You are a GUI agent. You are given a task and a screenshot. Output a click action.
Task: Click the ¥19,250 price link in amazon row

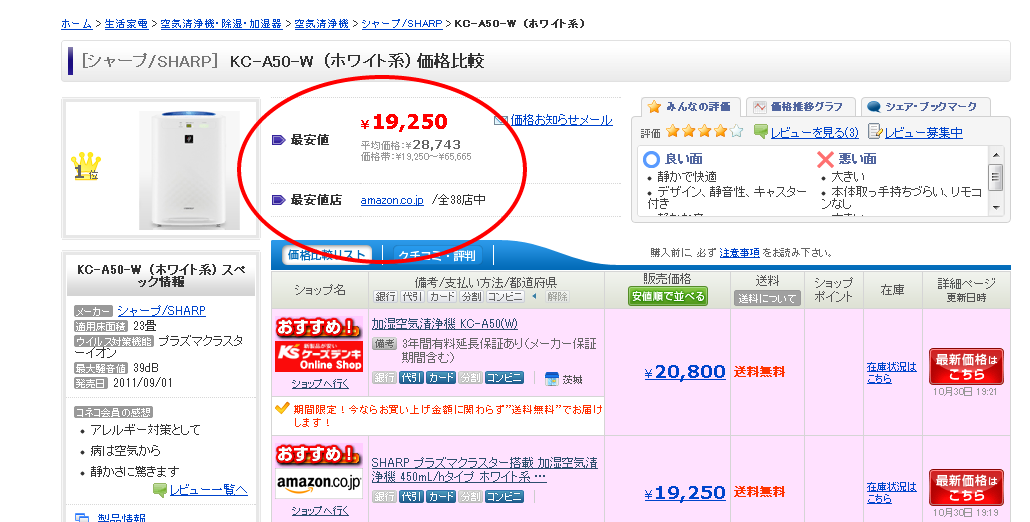(684, 492)
